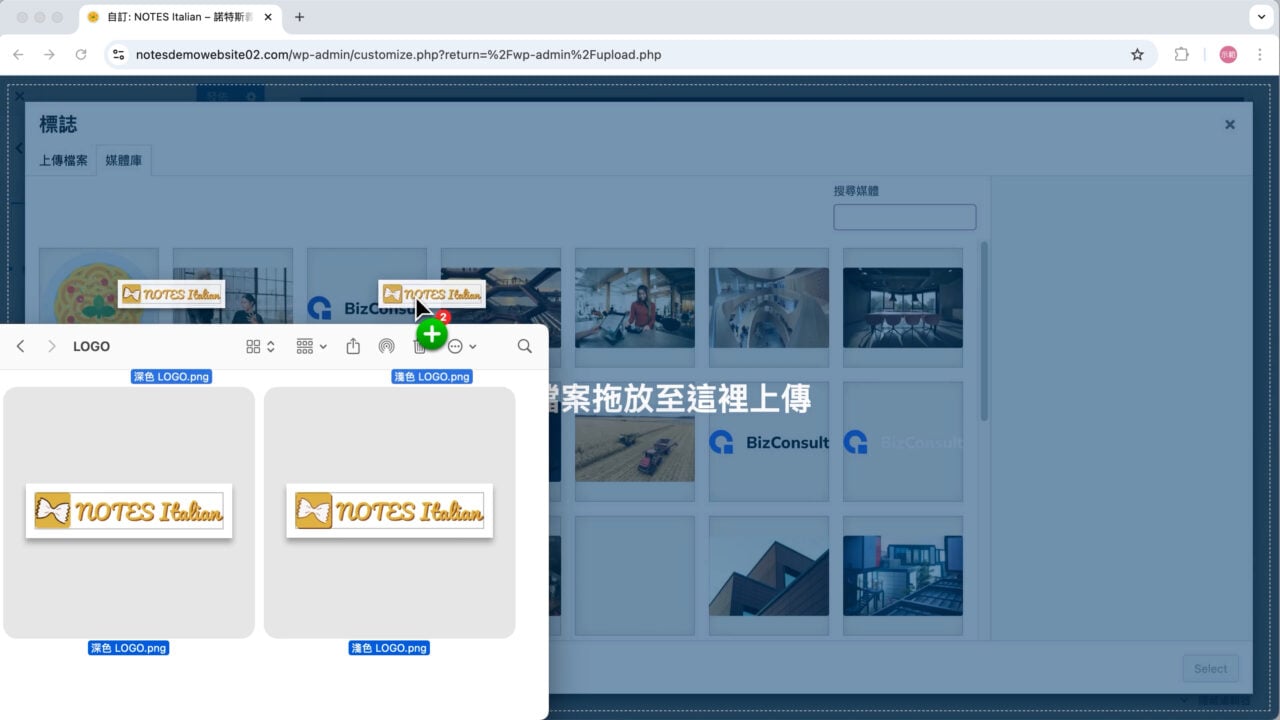Viewport: 1280px width, 720px height.
Task: Click inside the 搜尋媒體 search field
Action: pyautogui.click(x=904, y=216)
